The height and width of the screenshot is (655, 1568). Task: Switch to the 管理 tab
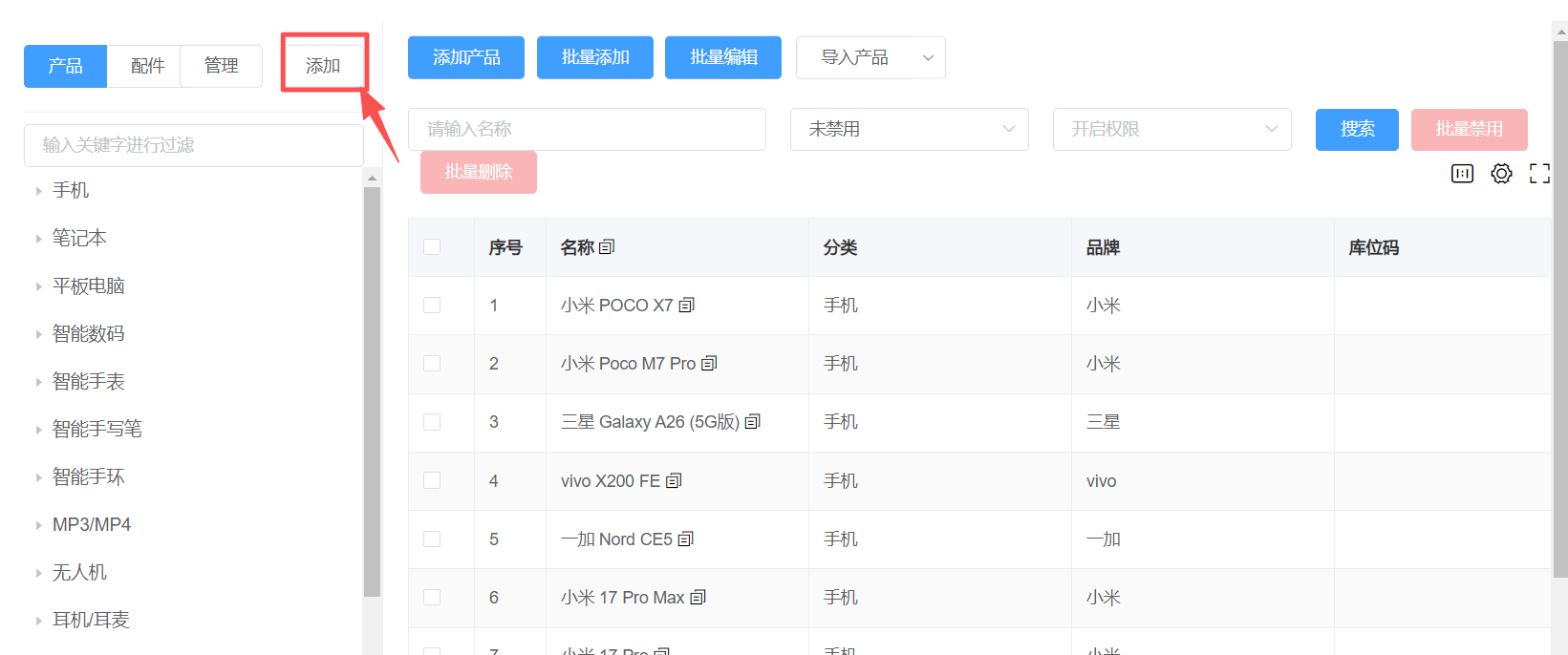[x=221, y=66]
